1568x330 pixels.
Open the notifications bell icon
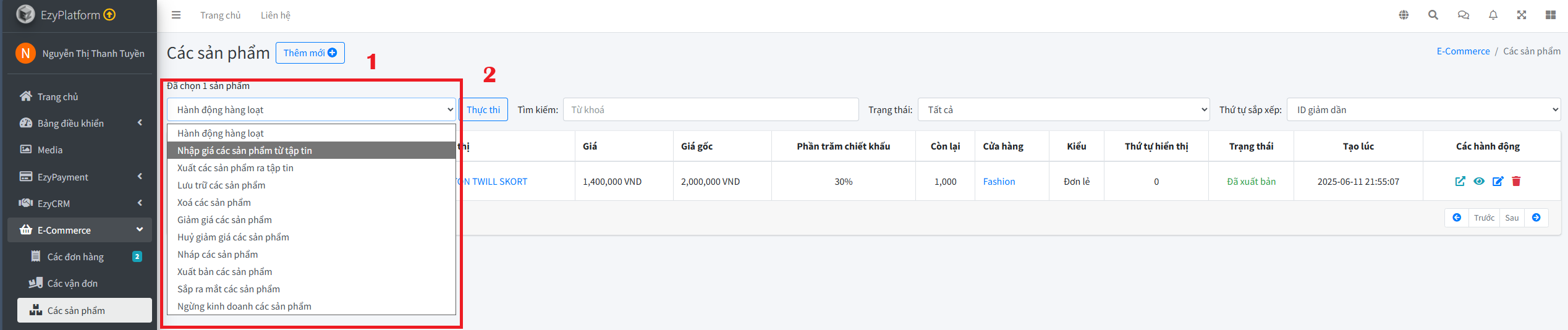point(1493,15)
